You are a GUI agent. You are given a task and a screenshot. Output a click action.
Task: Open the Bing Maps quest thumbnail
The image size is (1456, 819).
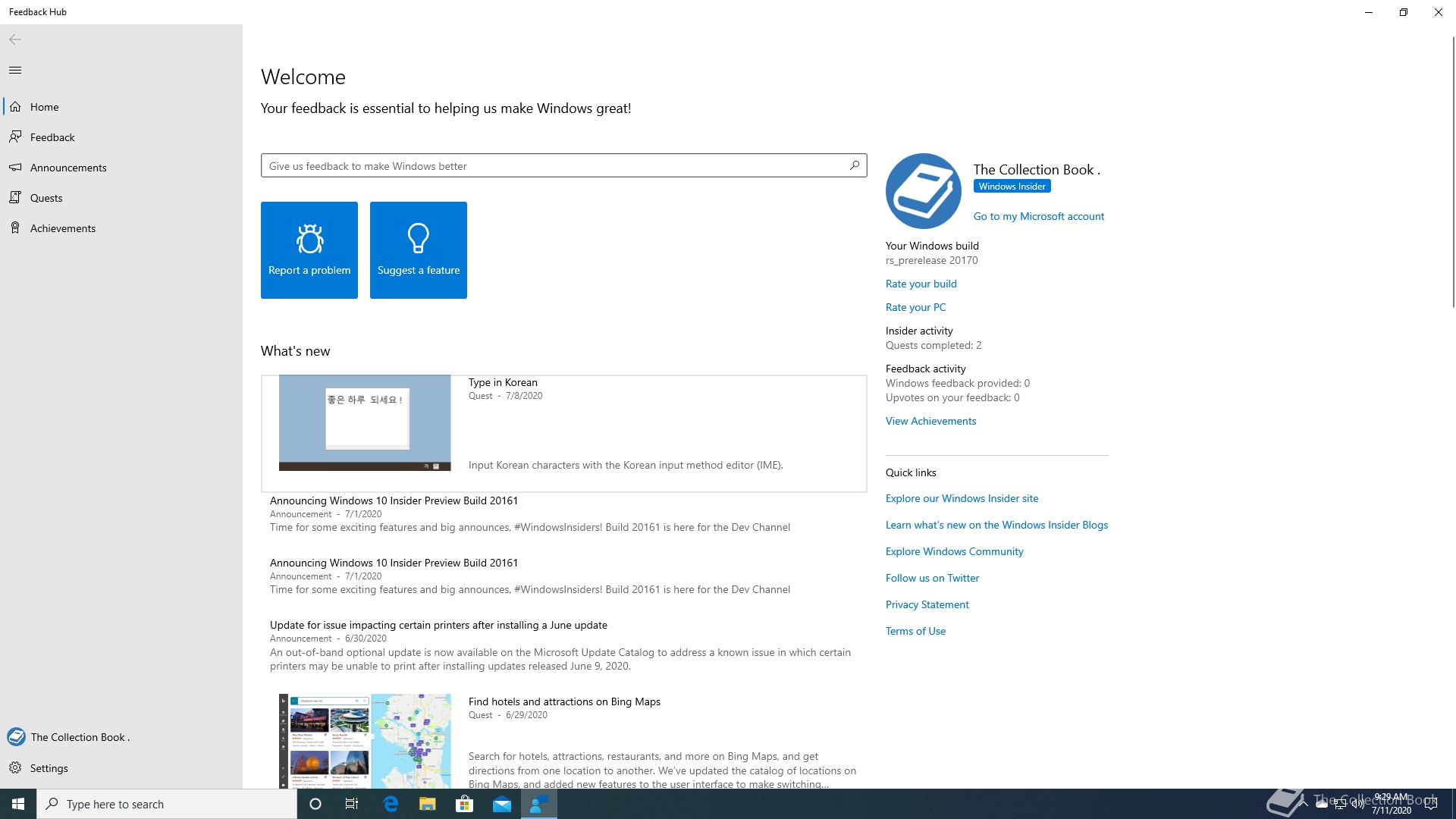pyautogui.click(x=365, y=741)
